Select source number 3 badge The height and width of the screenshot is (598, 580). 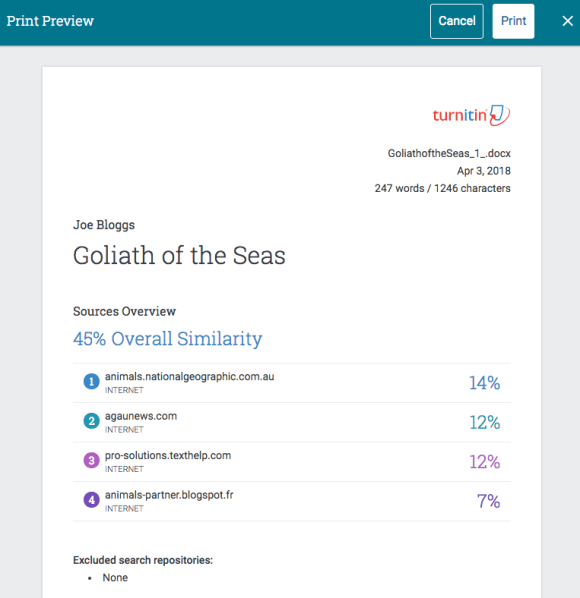tap(92, 460)
